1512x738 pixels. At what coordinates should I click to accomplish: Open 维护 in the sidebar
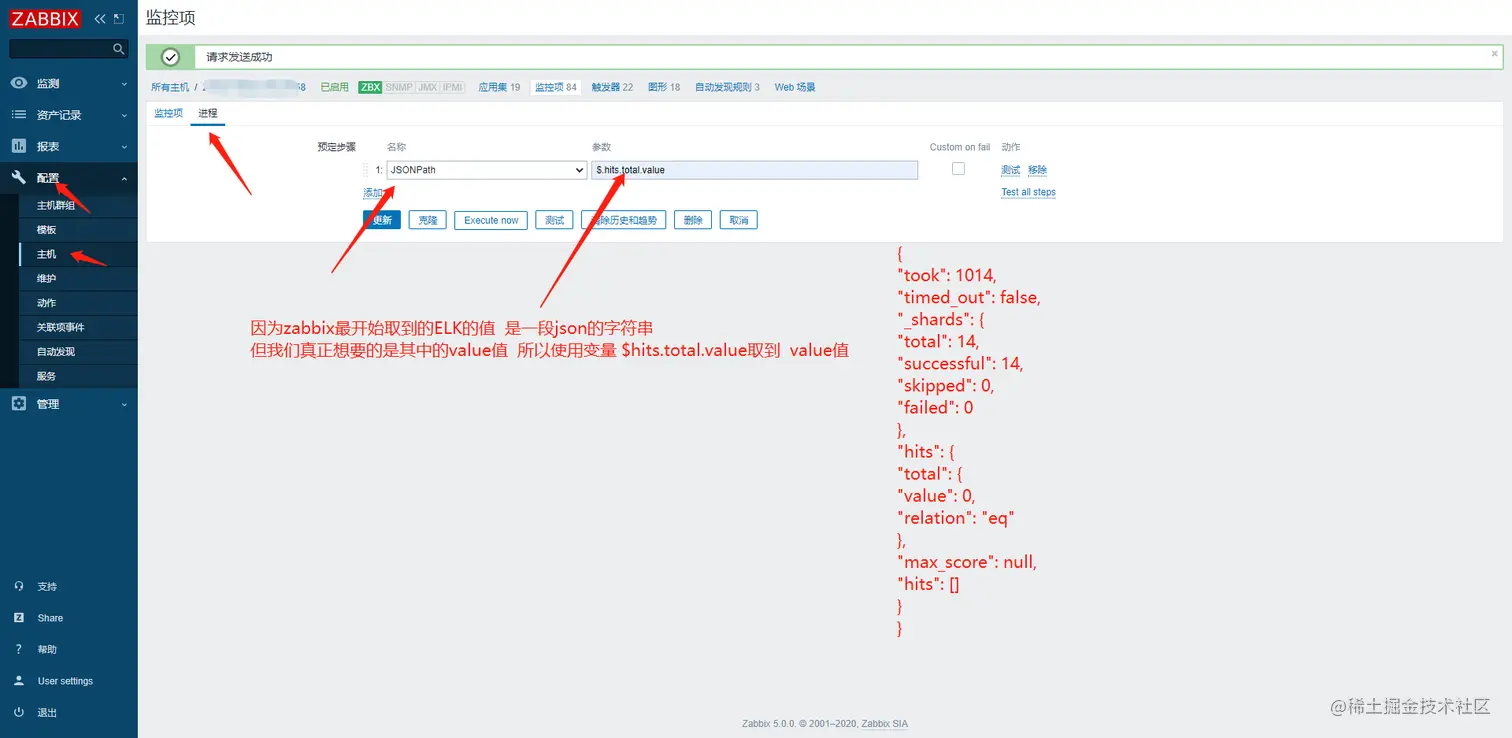click(x=47, y=279)
